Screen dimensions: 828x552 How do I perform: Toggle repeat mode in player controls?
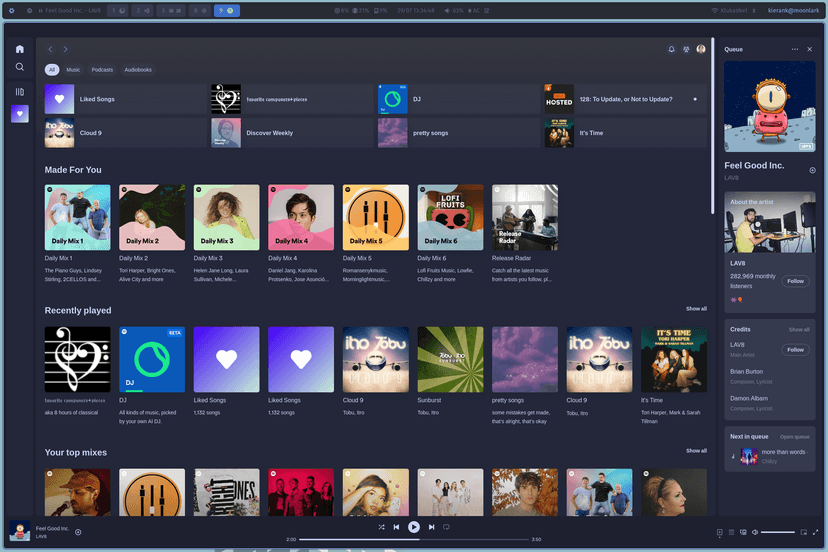pyautogui.click(x=446, y=527)
